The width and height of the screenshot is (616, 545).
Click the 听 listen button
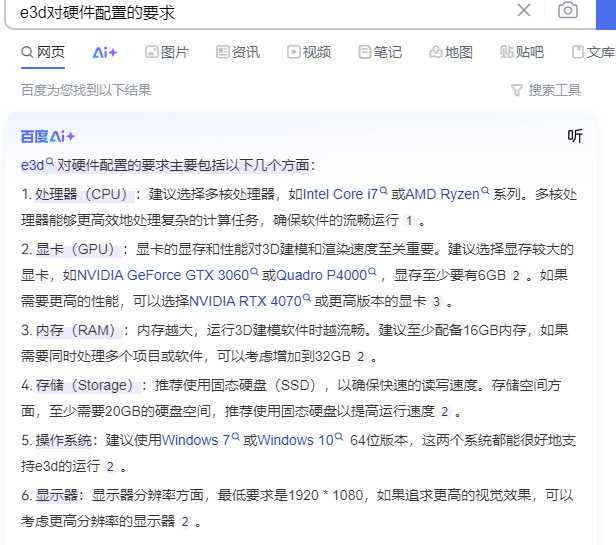pos(575,136)
